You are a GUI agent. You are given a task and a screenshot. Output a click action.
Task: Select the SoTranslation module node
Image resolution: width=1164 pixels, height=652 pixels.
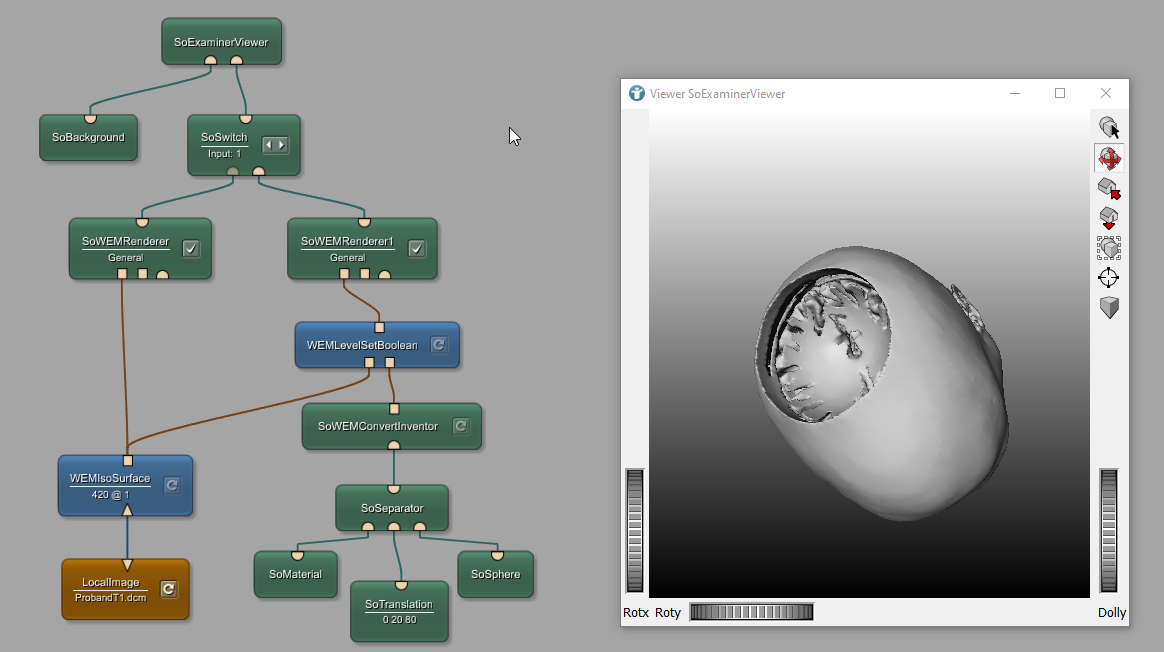[x=399, y=611]
